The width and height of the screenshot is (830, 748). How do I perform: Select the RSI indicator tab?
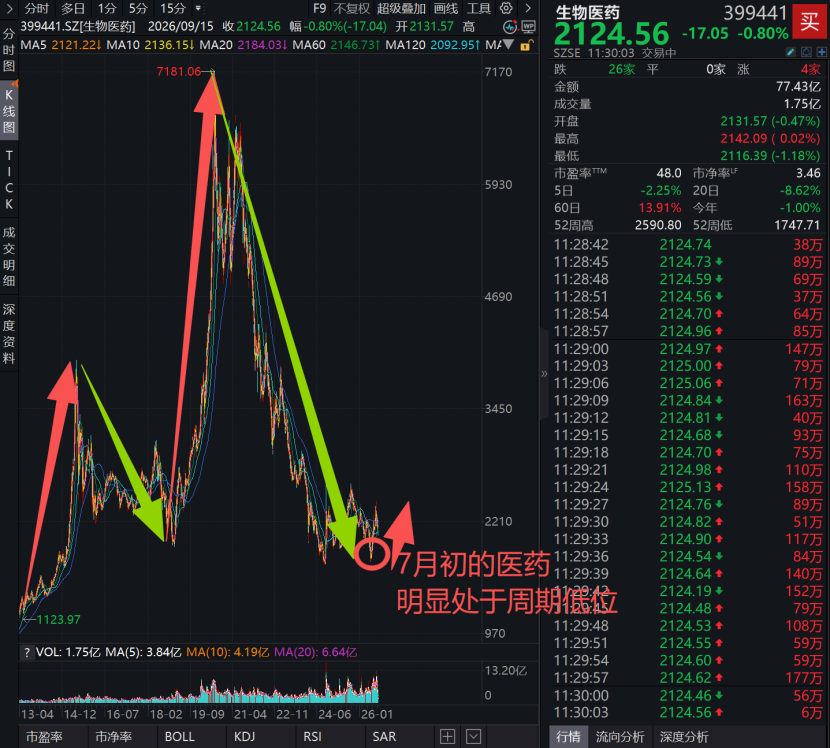click(x=312, y=736)
